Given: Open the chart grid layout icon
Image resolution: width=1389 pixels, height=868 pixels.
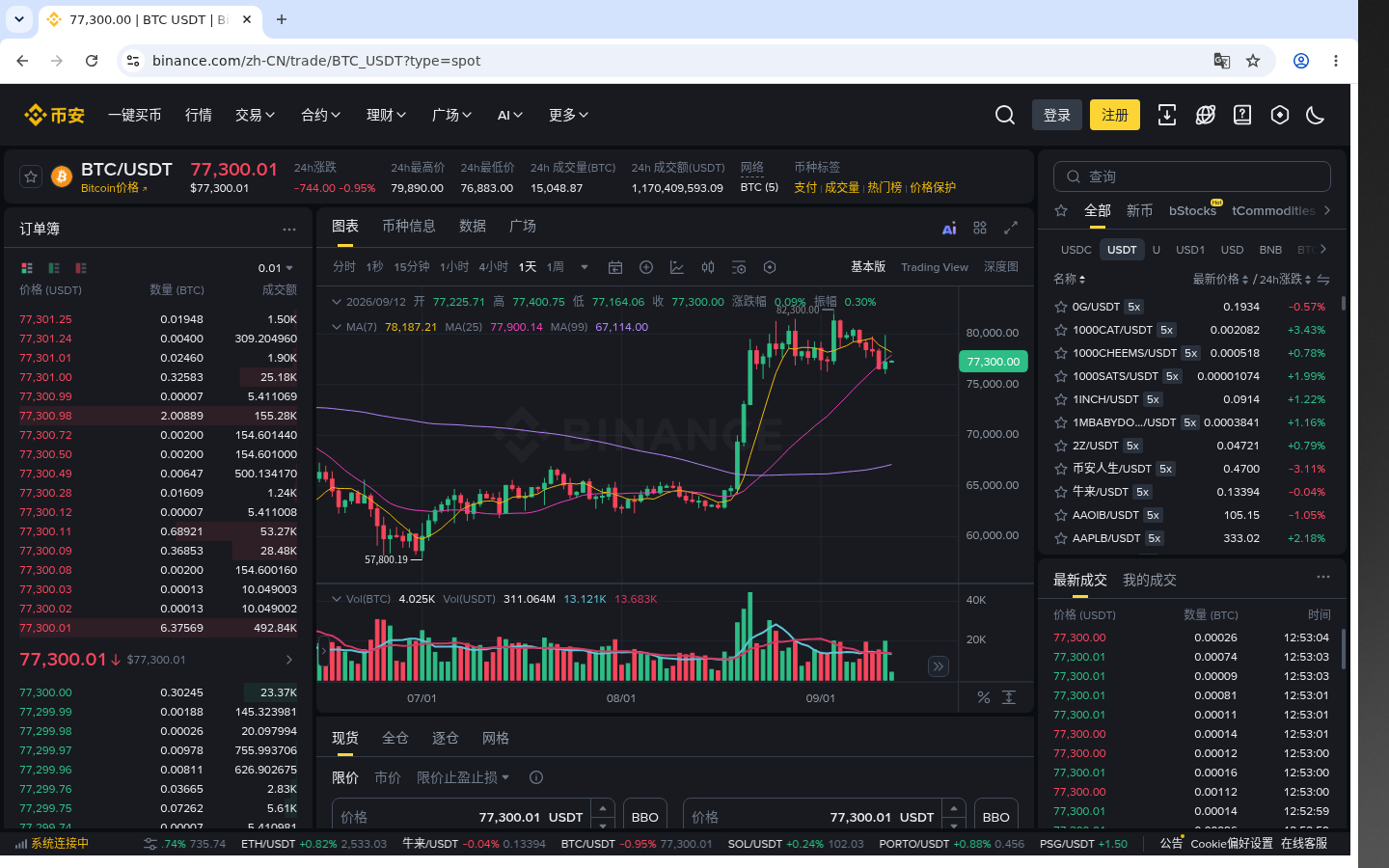Looking at the screenshot, I should click(980, 228).
